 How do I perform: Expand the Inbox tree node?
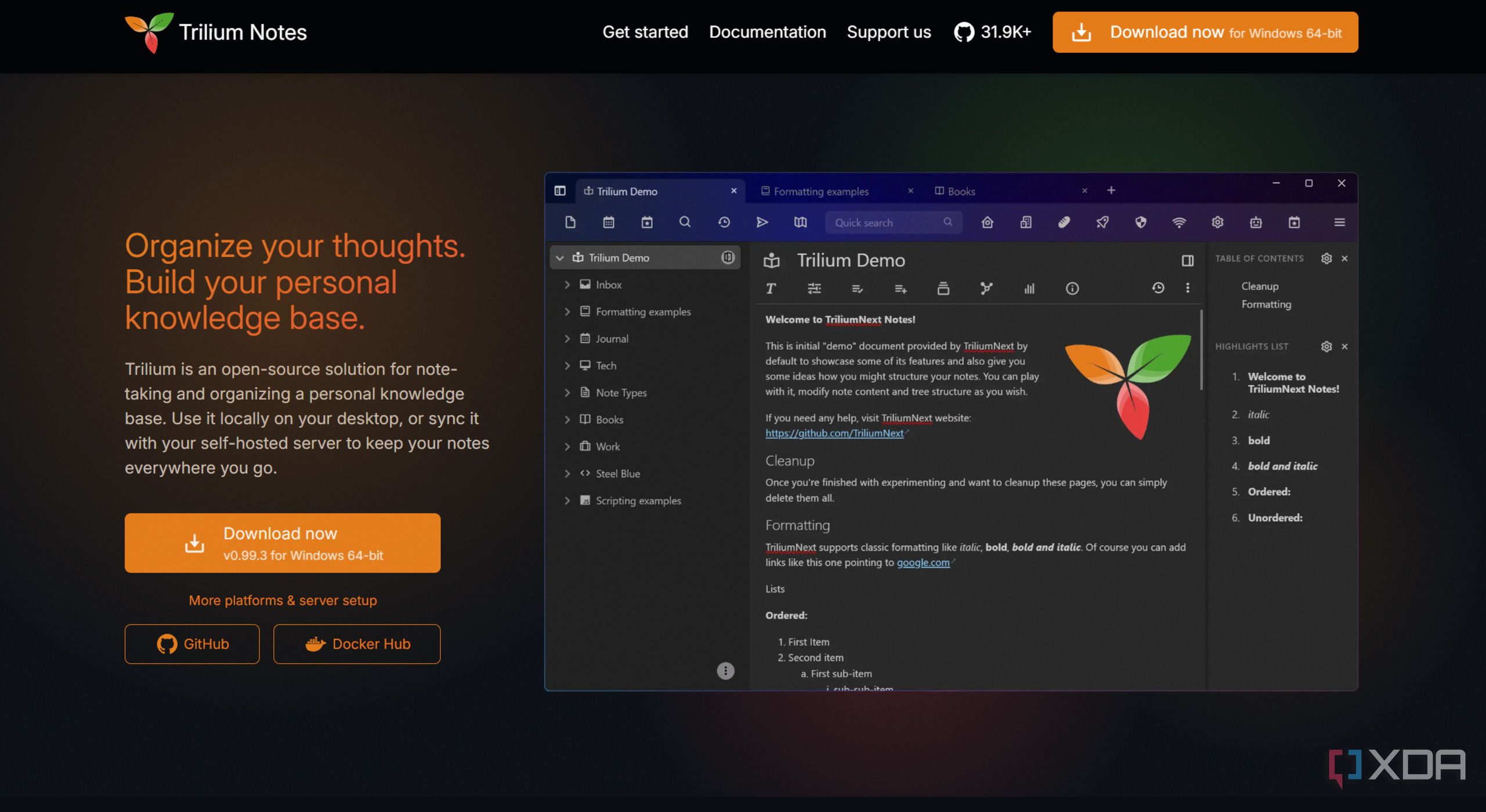point(567,284)
